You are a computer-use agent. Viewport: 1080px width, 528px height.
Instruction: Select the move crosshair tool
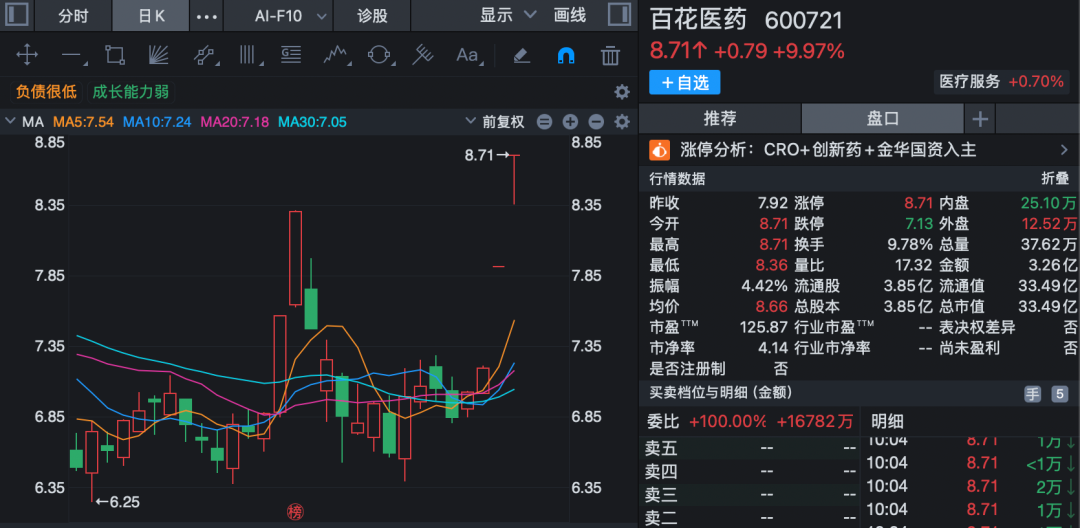coord(27,54)
